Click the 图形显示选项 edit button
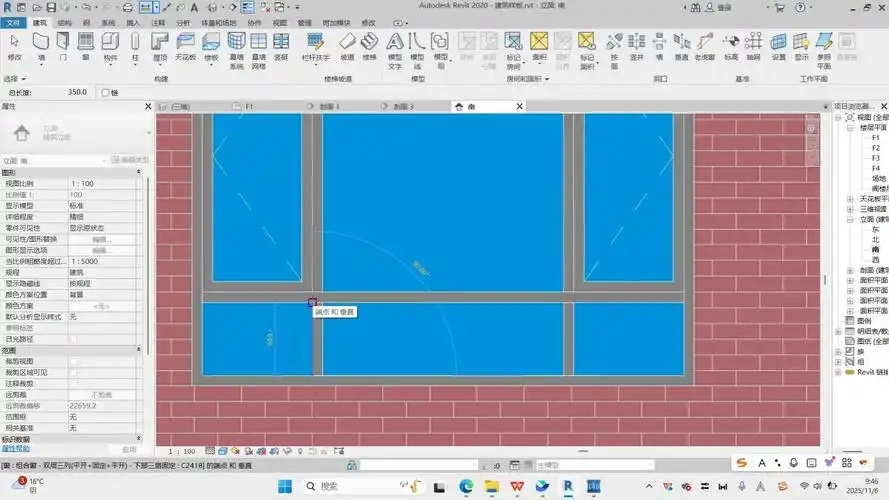Viewport: 889px width, 500px height. coord(102,250)
